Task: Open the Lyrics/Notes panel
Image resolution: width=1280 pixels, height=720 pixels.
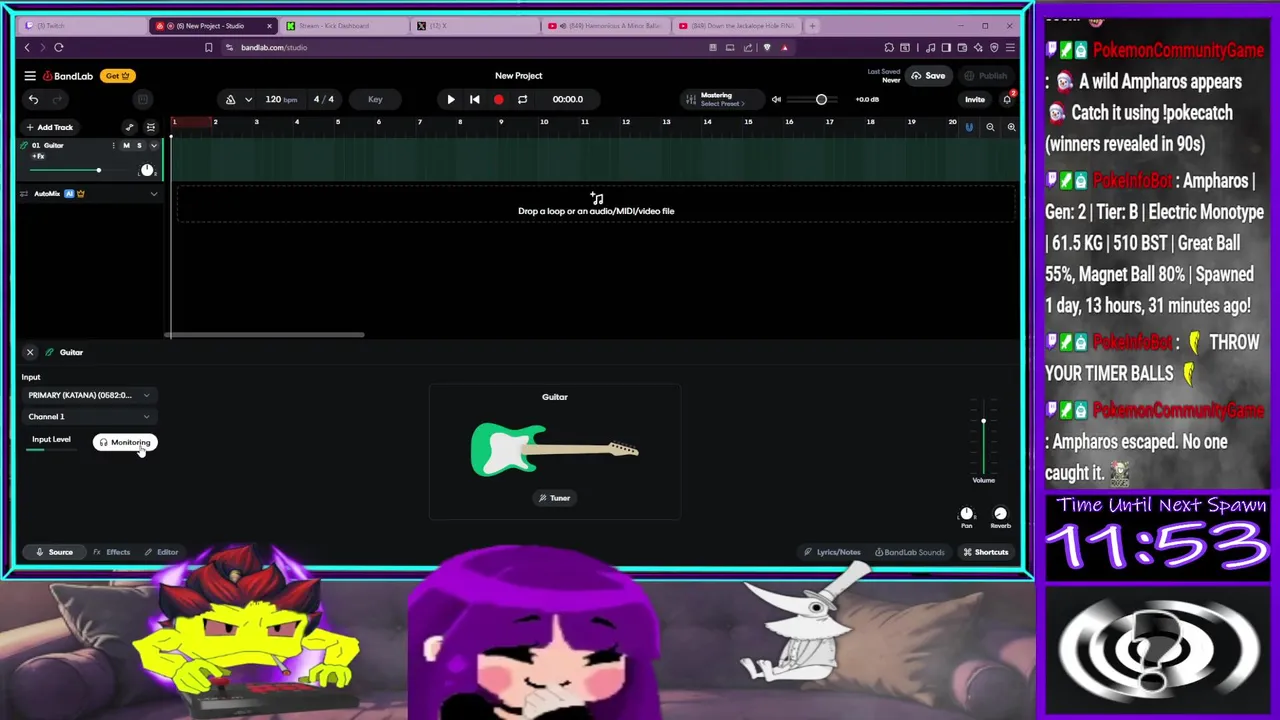Action: [x=832, y=552]
